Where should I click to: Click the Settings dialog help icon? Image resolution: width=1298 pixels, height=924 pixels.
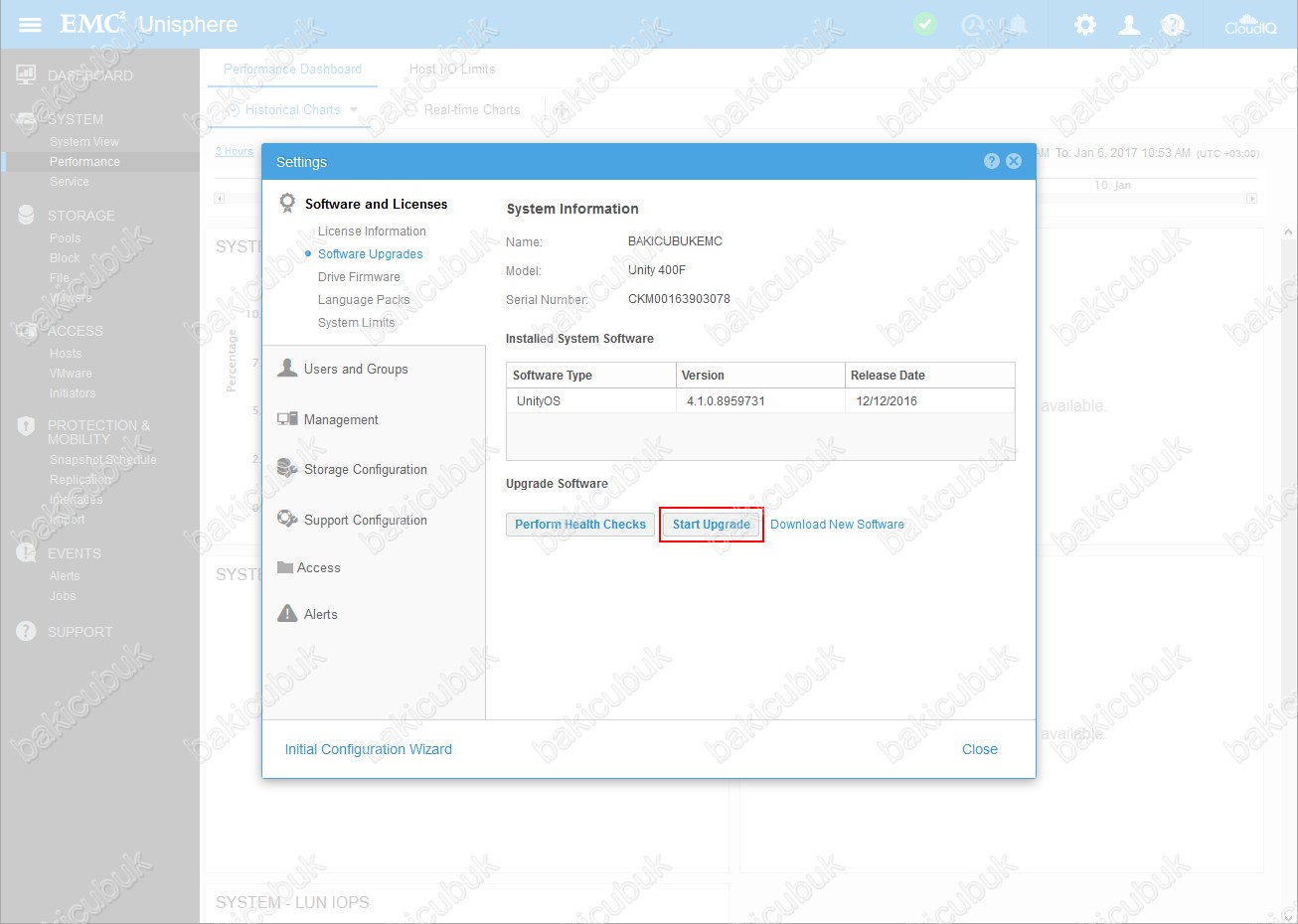[991, 161]
